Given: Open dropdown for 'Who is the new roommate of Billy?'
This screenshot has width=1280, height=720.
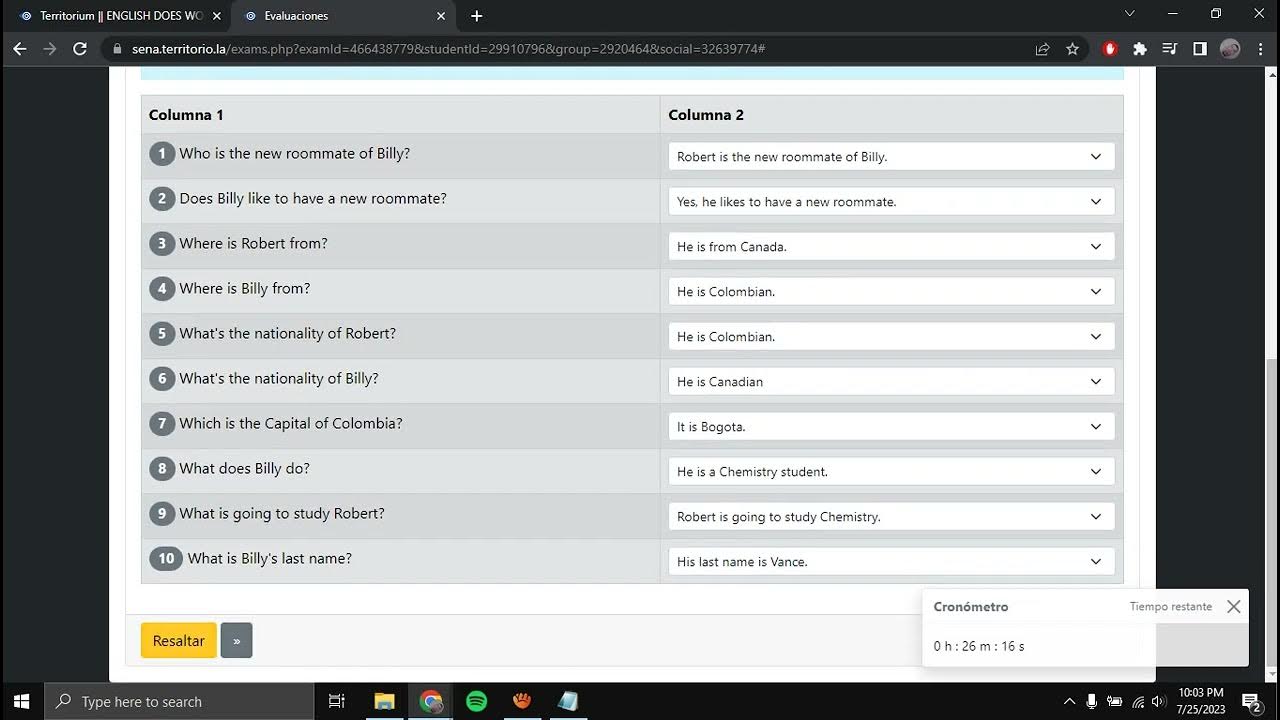Looking at the screenshot, I should 891,157.
